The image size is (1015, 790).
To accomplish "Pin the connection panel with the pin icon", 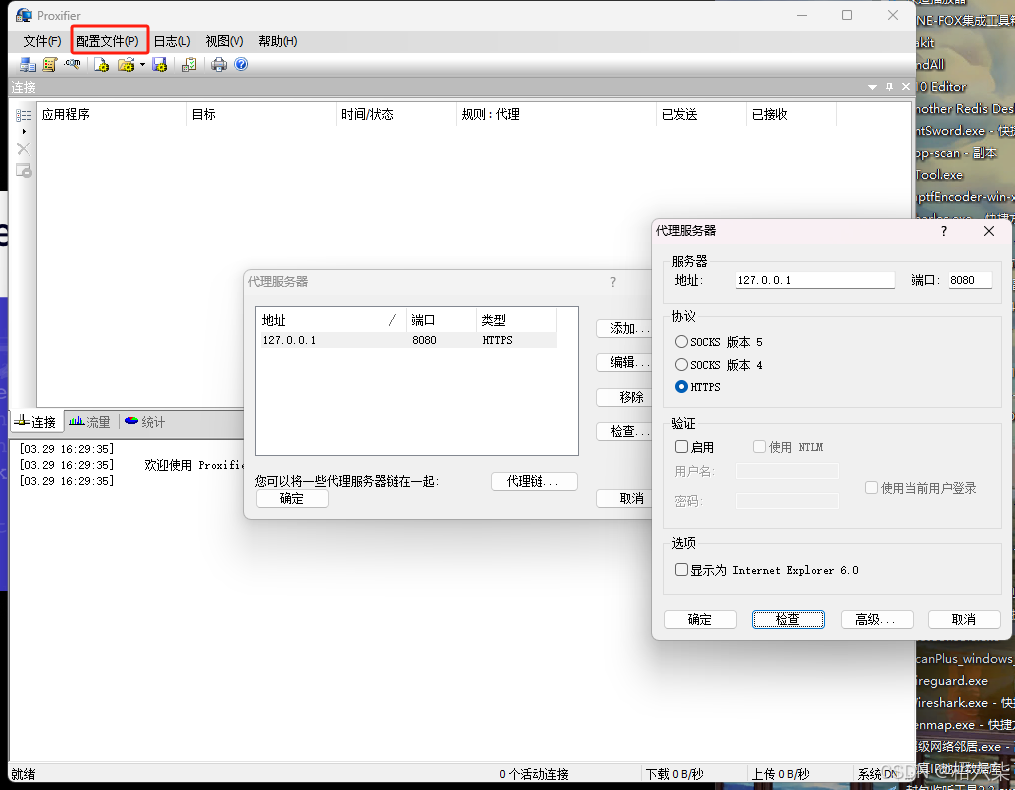I will pyautogui.click(x=889, y=87).
